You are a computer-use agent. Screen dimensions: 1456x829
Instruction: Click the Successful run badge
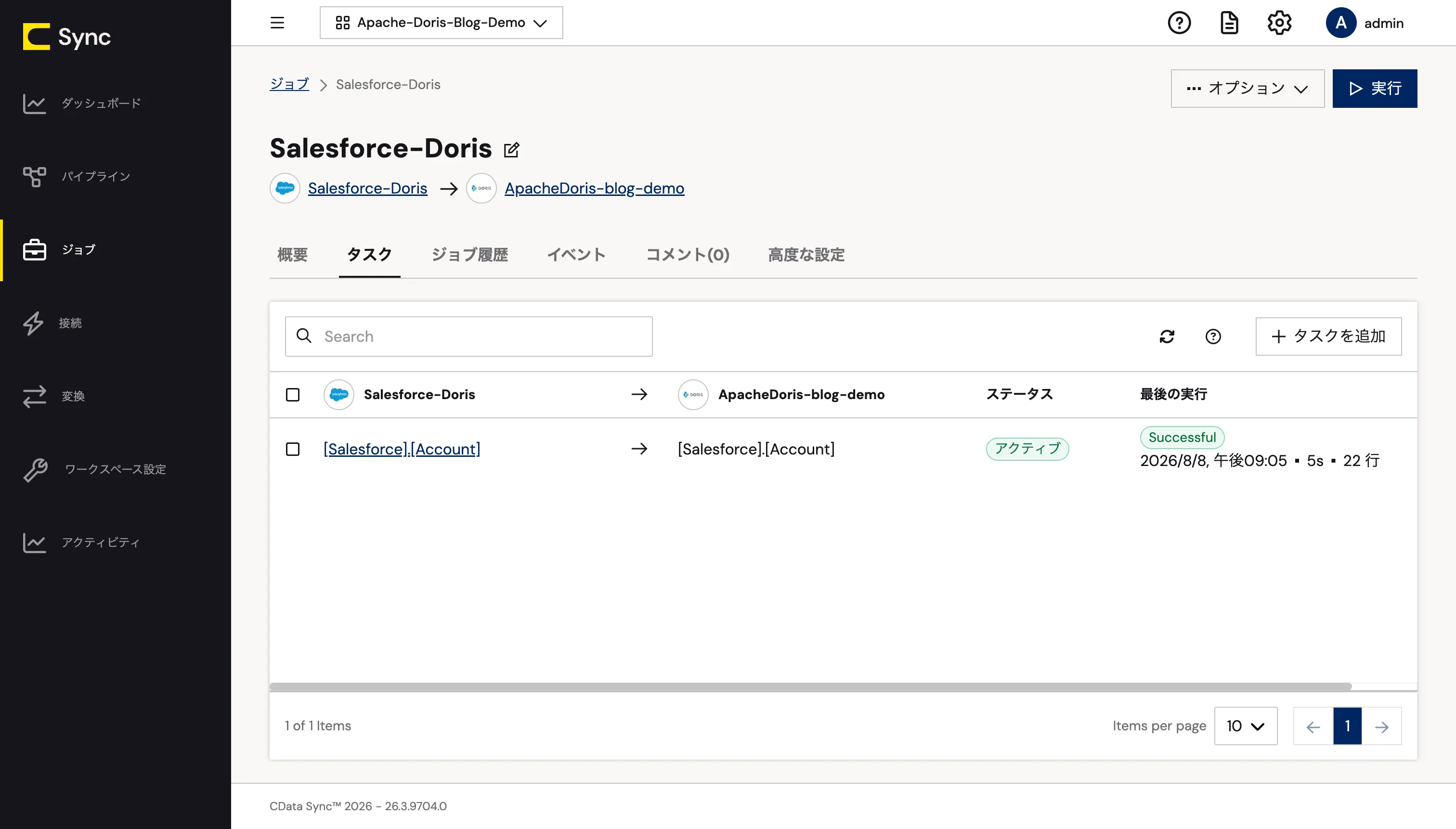(x=1182, y=437)
